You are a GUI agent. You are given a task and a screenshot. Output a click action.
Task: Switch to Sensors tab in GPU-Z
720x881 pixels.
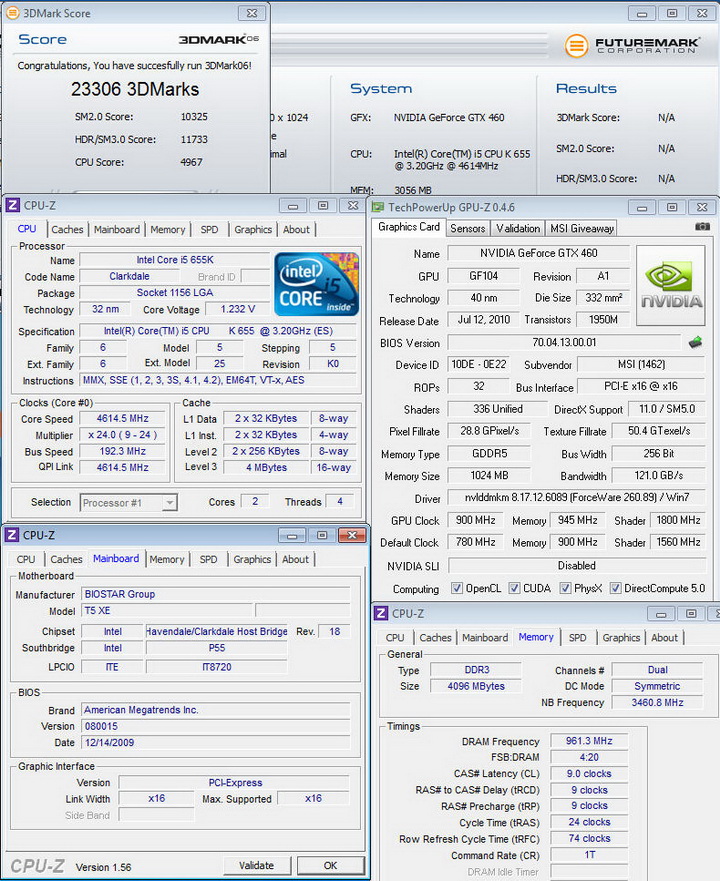pos(468,228)
